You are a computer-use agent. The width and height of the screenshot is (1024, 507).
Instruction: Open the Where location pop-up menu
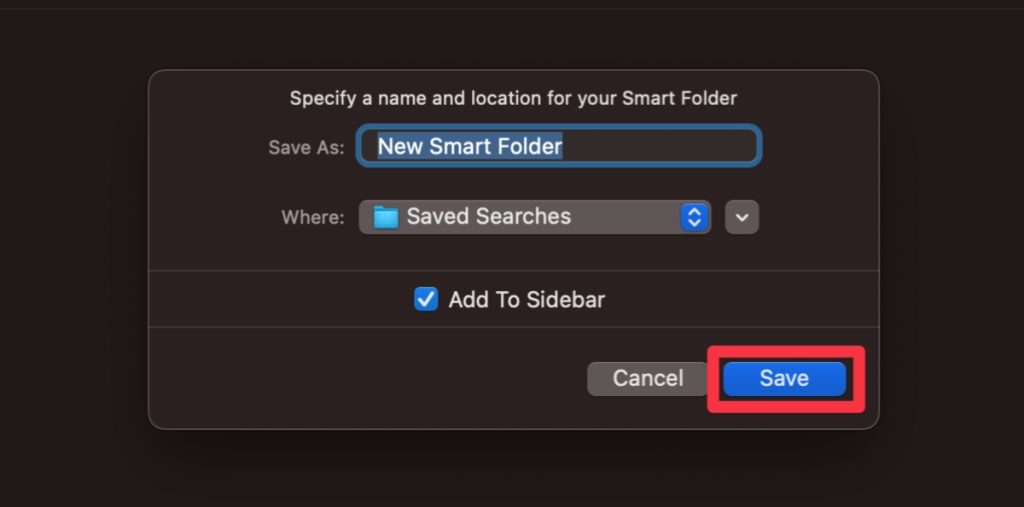[534, 217]
